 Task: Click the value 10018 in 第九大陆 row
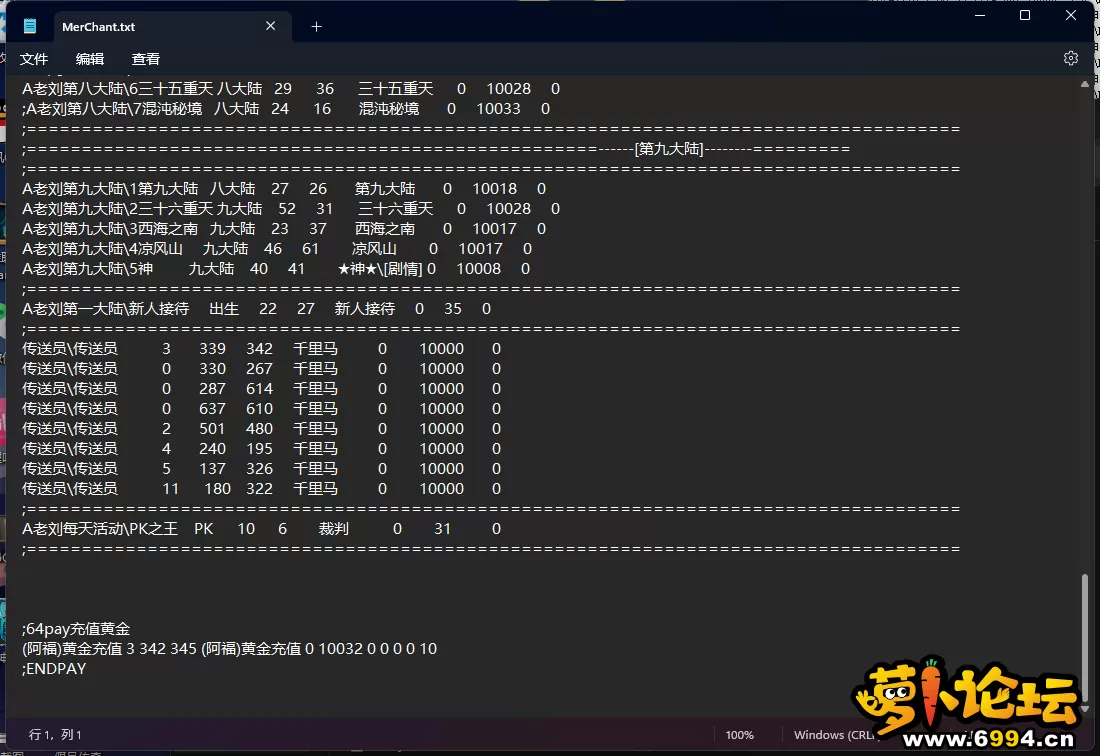click(495, 189)
